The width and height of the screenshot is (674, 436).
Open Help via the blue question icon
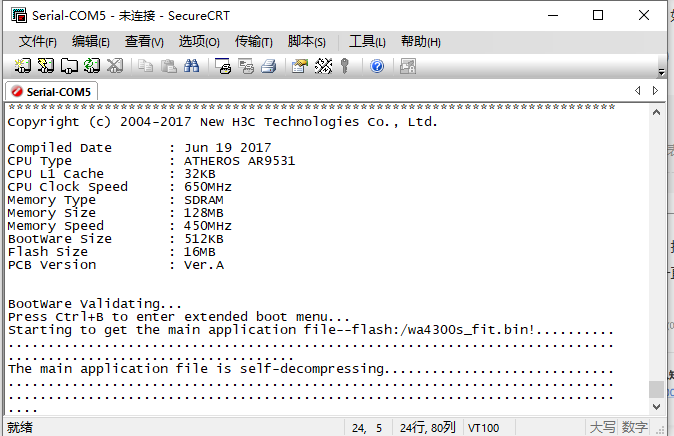377,66
